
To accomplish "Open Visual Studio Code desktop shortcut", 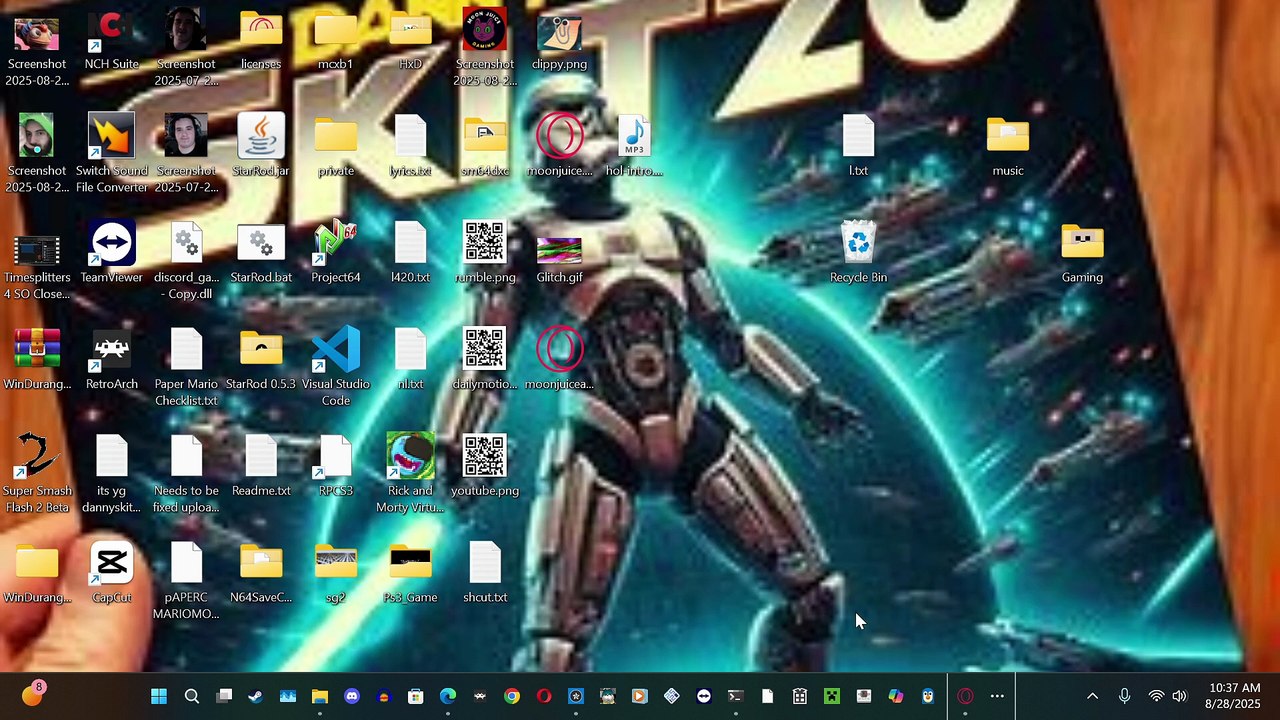I will tap(335, 366).
